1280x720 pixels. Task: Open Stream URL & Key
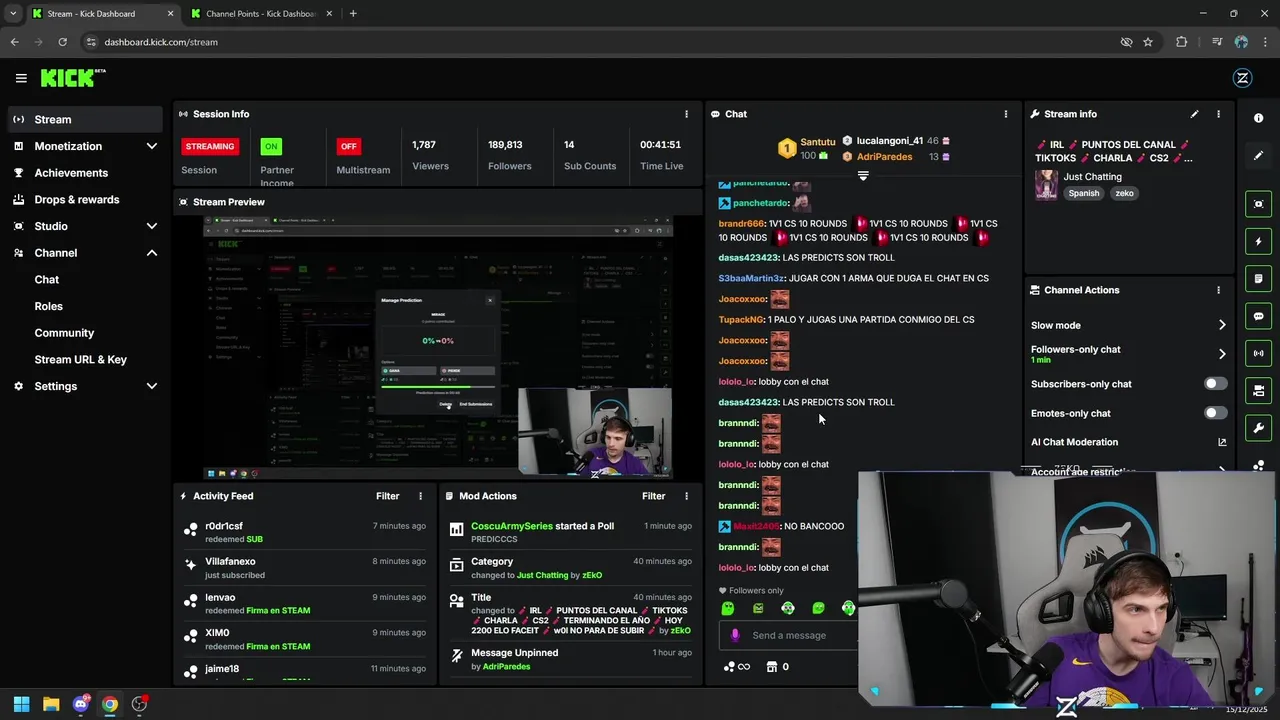click(81, 359)
